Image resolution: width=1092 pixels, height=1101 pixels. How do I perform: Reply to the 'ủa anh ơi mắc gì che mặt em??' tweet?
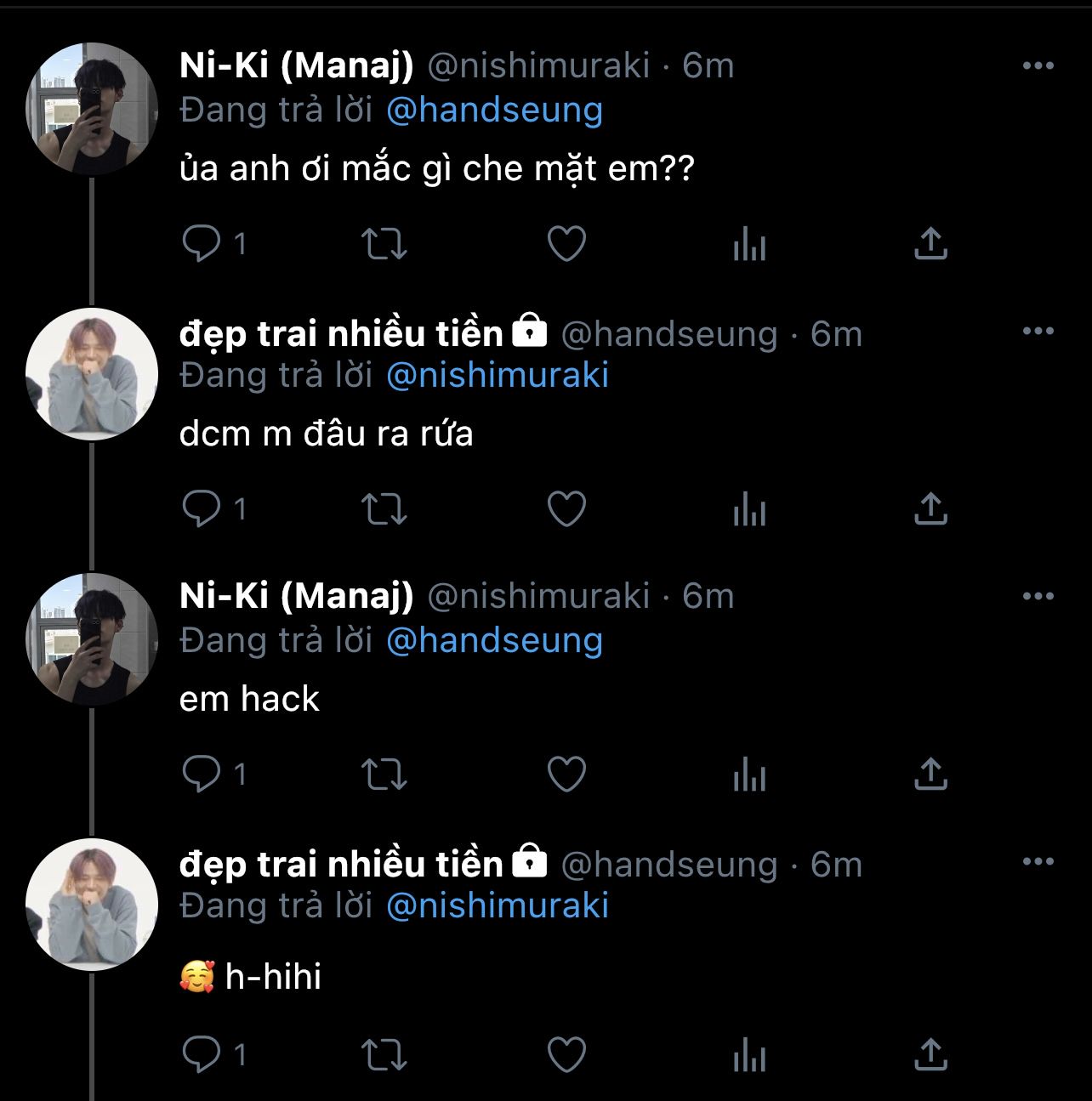click(202, 245)
